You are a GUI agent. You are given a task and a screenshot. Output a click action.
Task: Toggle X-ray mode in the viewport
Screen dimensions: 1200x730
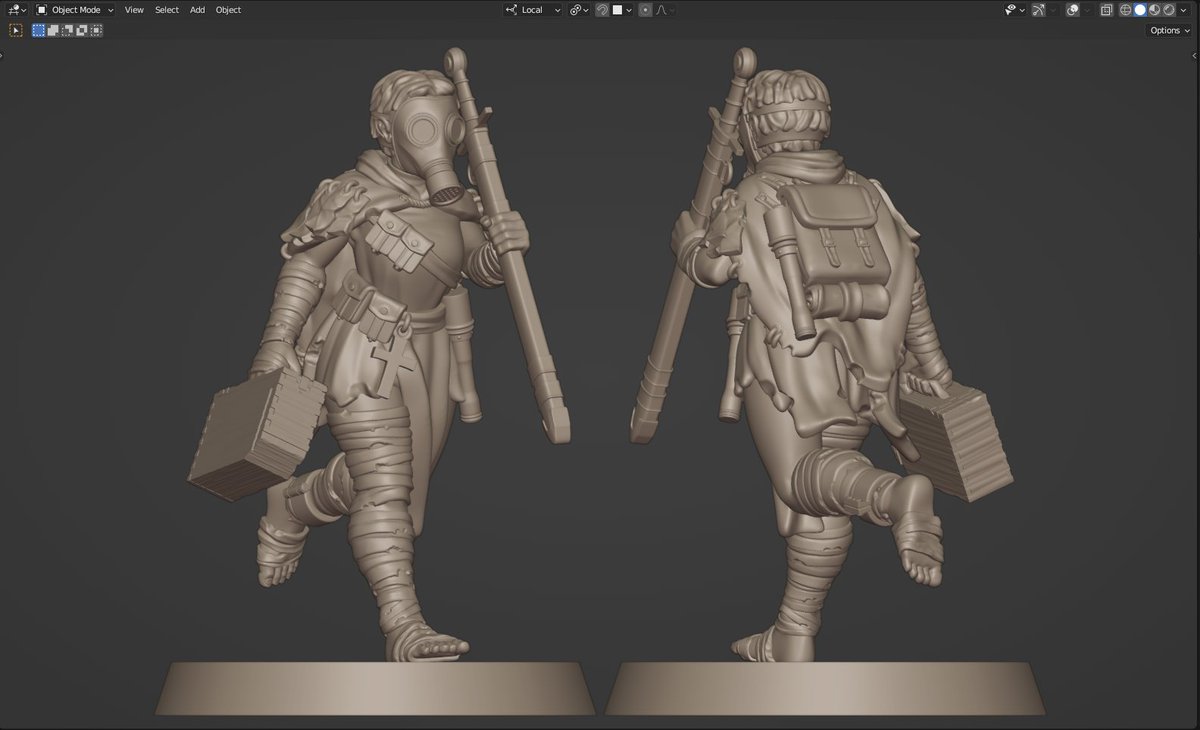click(1106, 9)
